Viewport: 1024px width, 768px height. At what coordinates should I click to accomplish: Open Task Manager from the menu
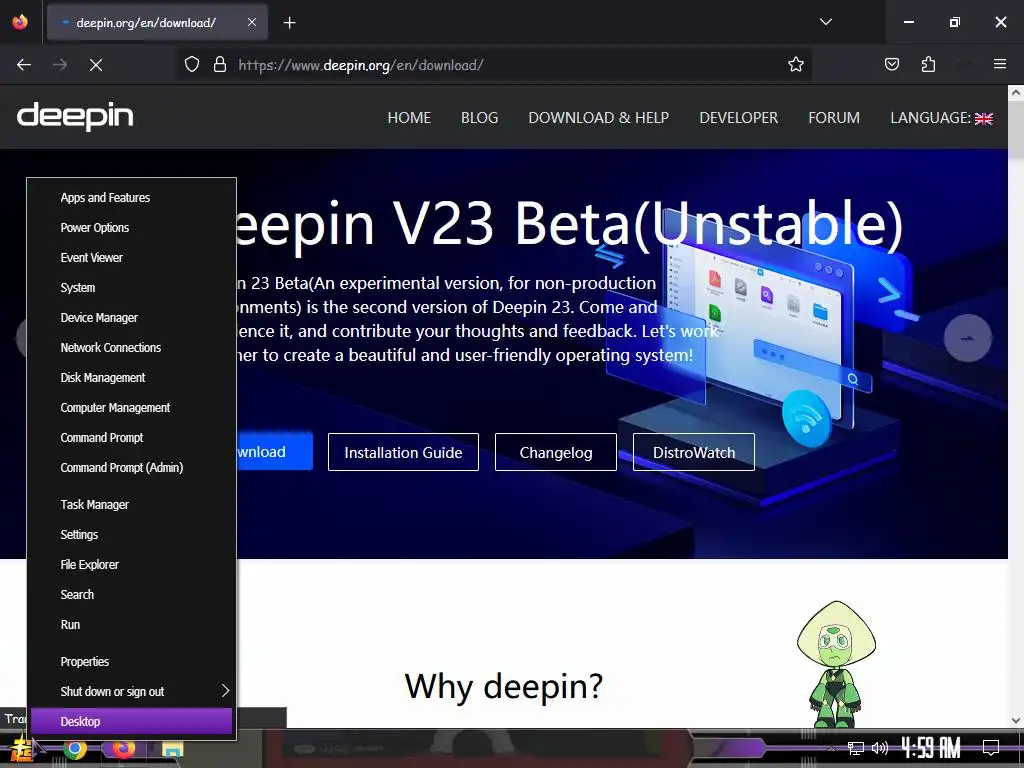click(x=131, y=504)
